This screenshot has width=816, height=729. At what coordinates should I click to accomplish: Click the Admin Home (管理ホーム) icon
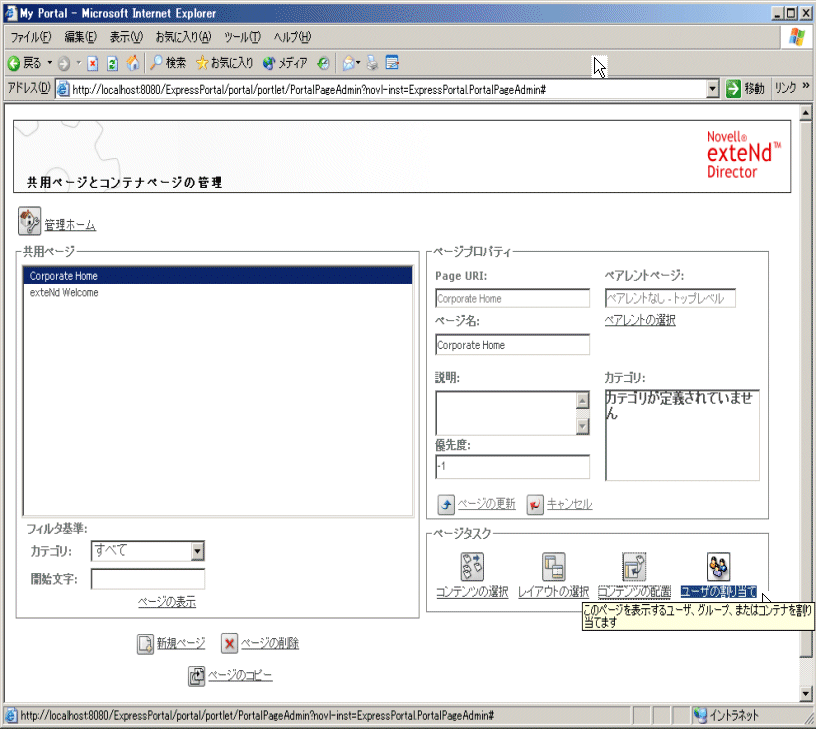29,221
